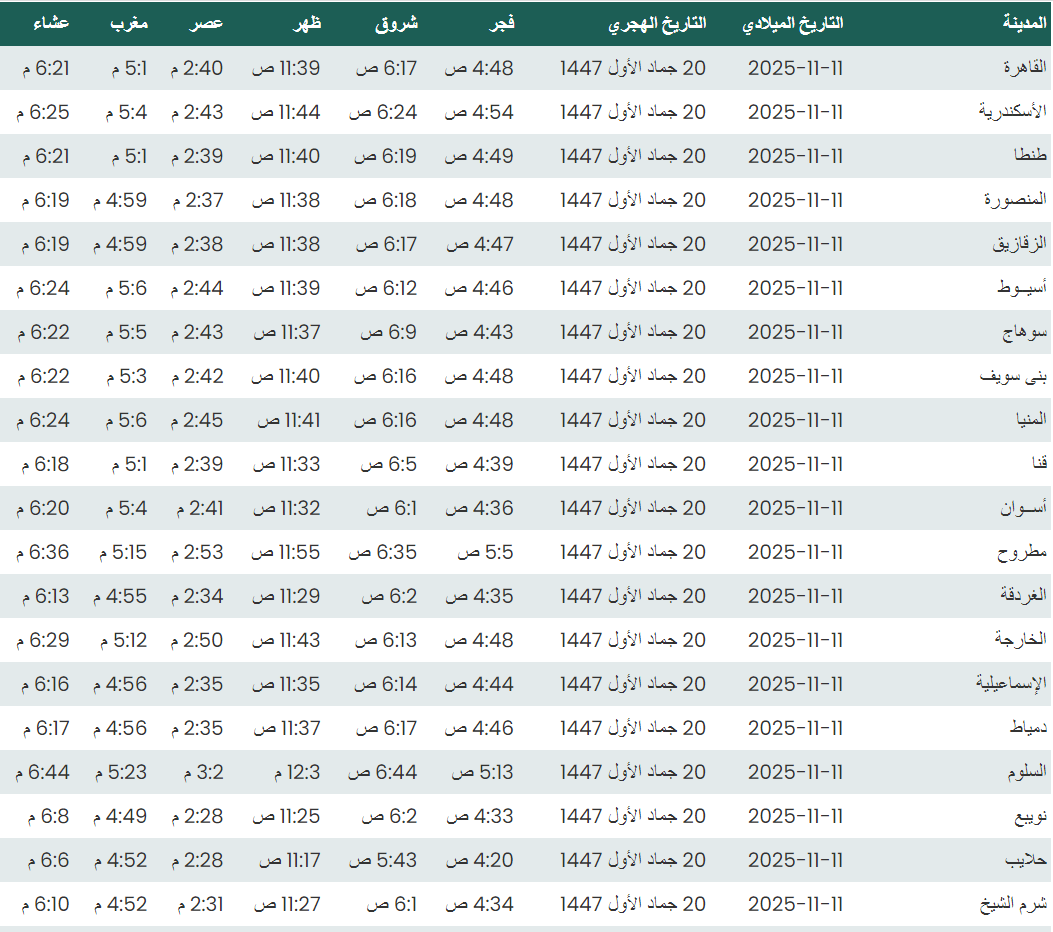This screenshot has width=1053, height=932.
Task: Click the المدينة column header
Action: pos(1024,23)
